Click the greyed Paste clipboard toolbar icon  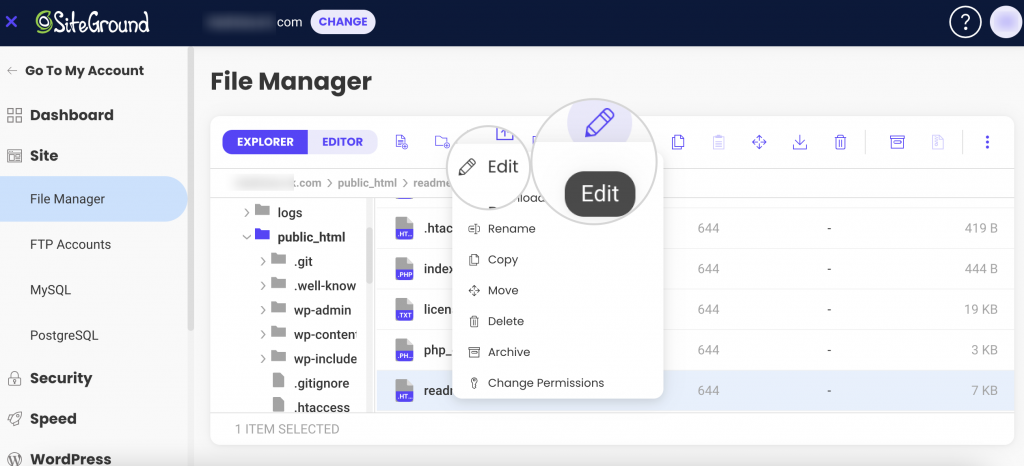pyautogui.click(x=718, y=142)
